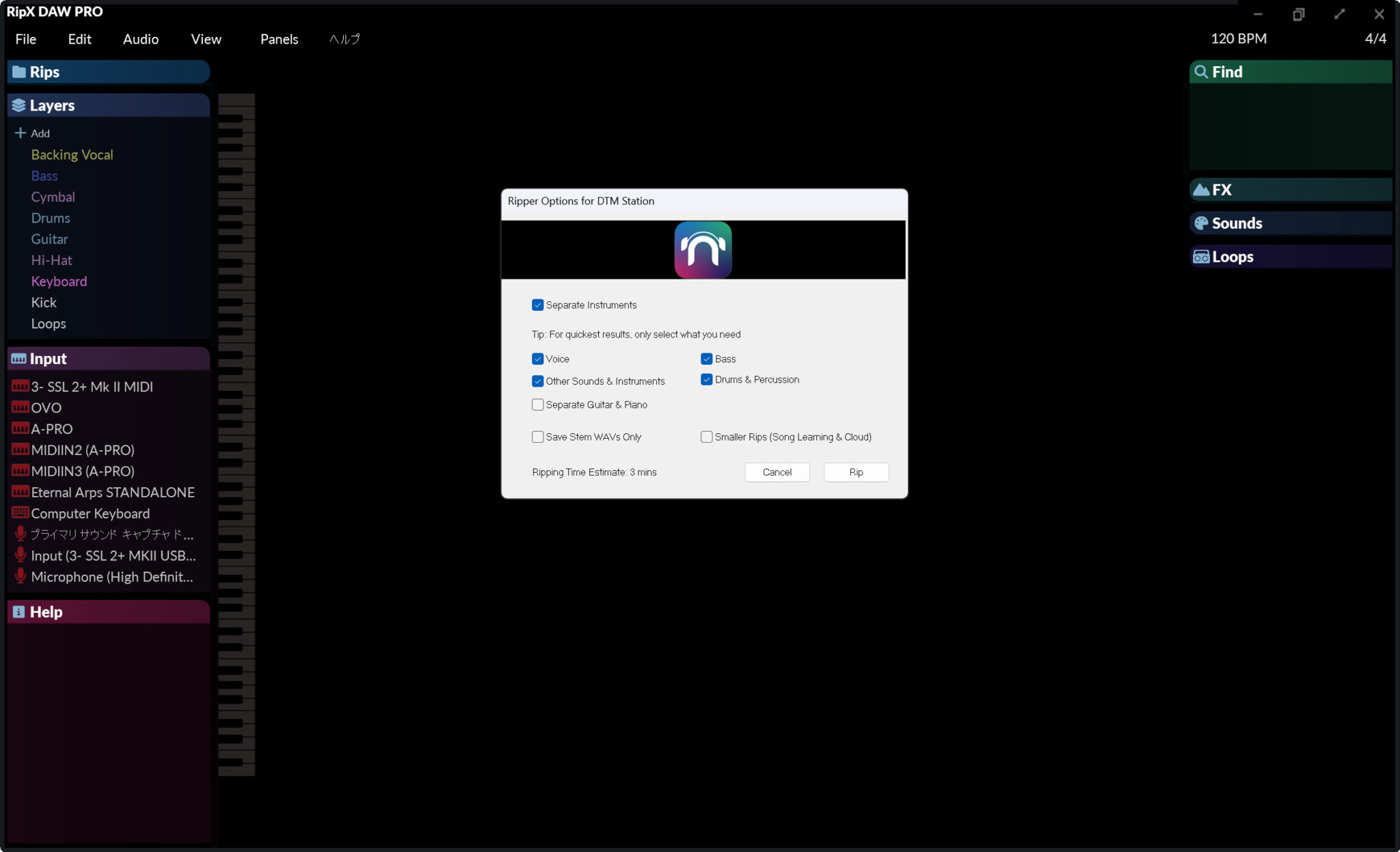
Task: Enable Separate Guitar & Piano
Action: [x=537, y=404]
